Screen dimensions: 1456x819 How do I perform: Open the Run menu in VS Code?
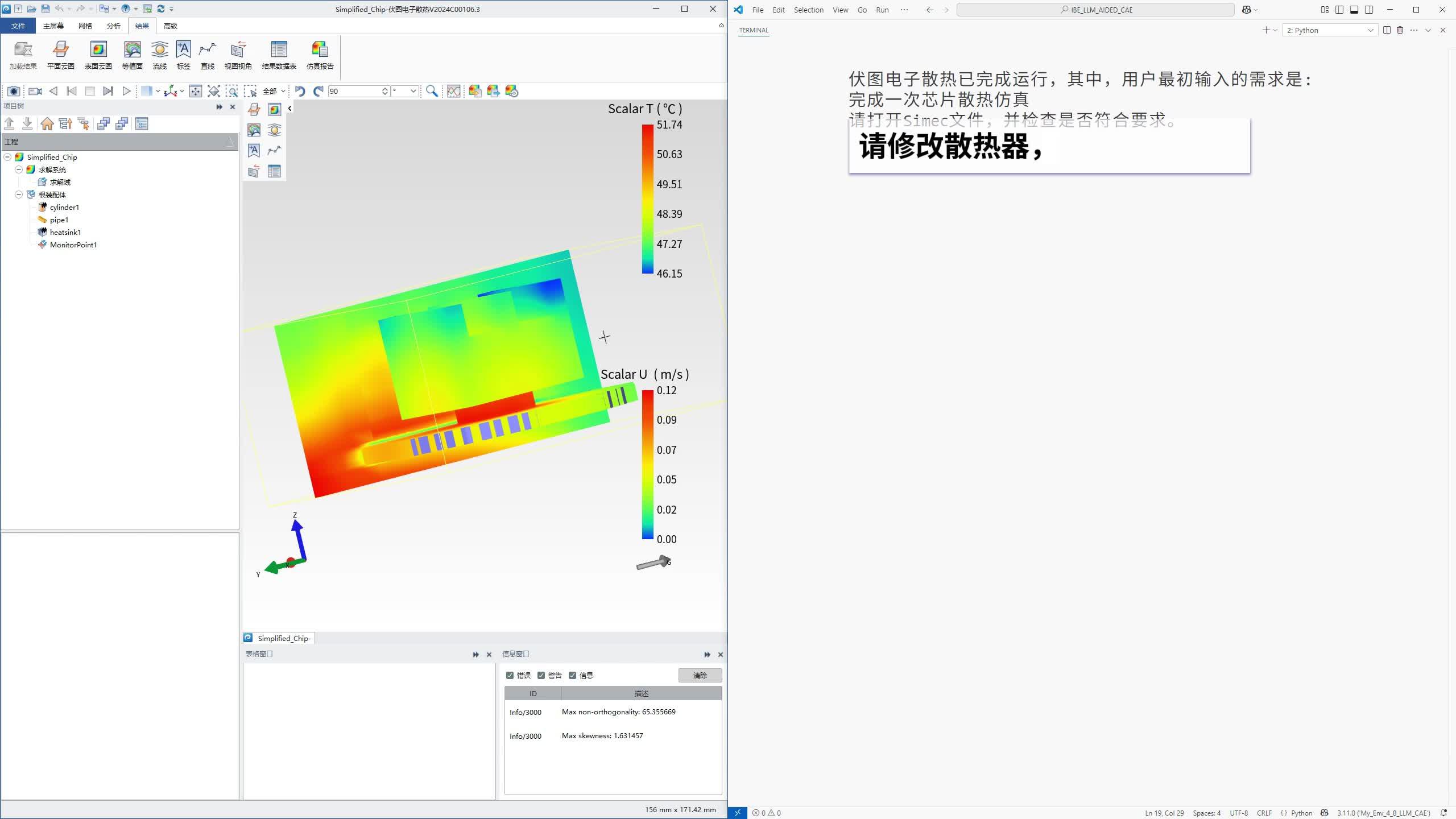(x=882, y=10)
